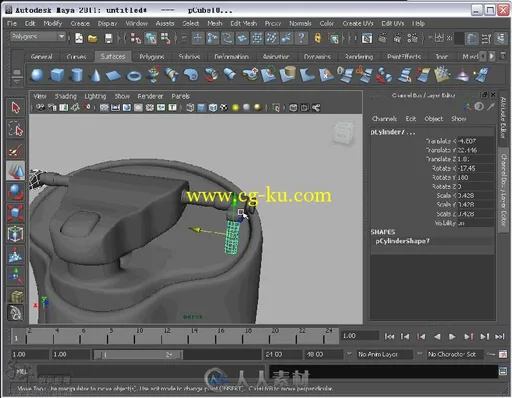Activate the Paint selection tool

tap(15, 150)
